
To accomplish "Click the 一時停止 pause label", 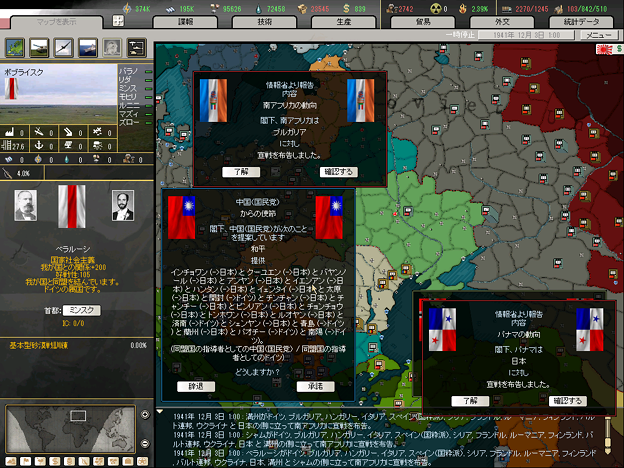I will point(460,35).
